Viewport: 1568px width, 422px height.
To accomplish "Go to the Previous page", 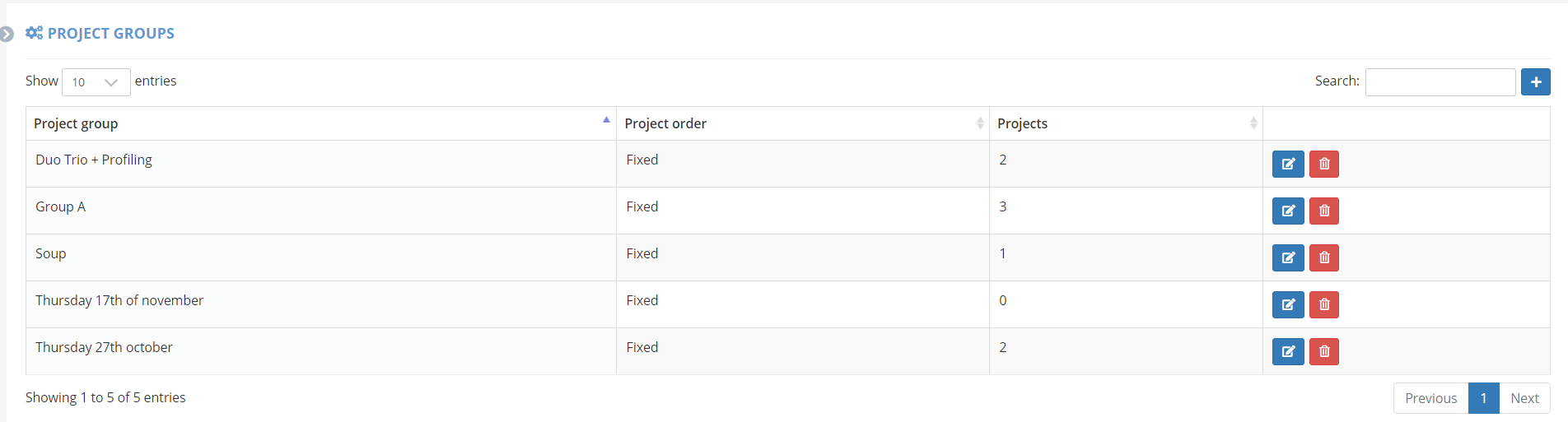I will pos(1430,398).
